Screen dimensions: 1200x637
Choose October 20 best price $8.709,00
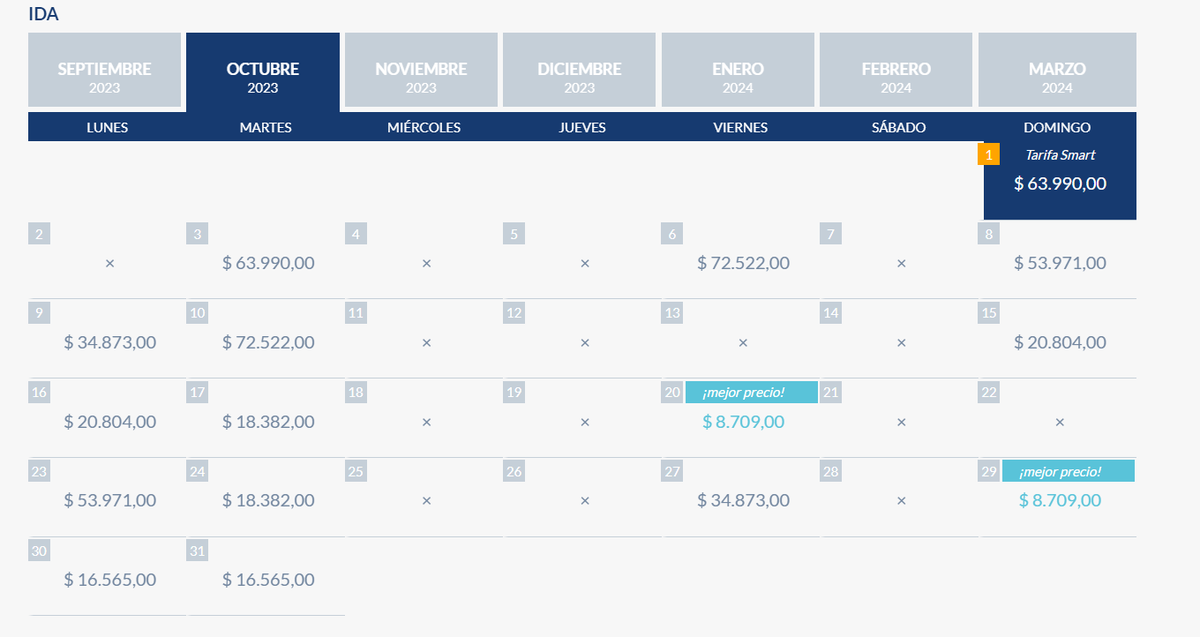pos(743,422)
